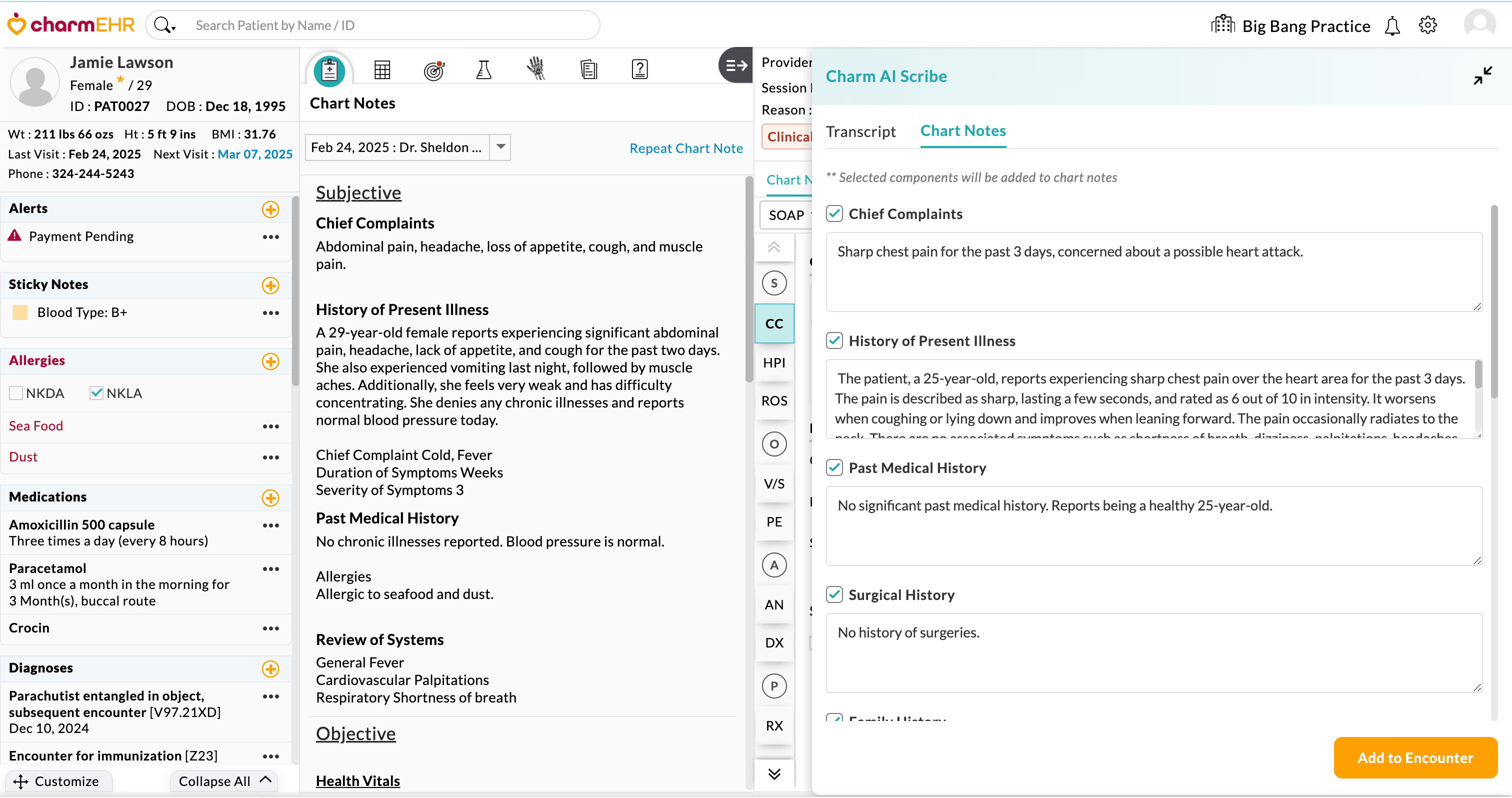Click the Blood Type sticky note color swatch
This screenshot has width=1512, height=798.
coord(20,312)
